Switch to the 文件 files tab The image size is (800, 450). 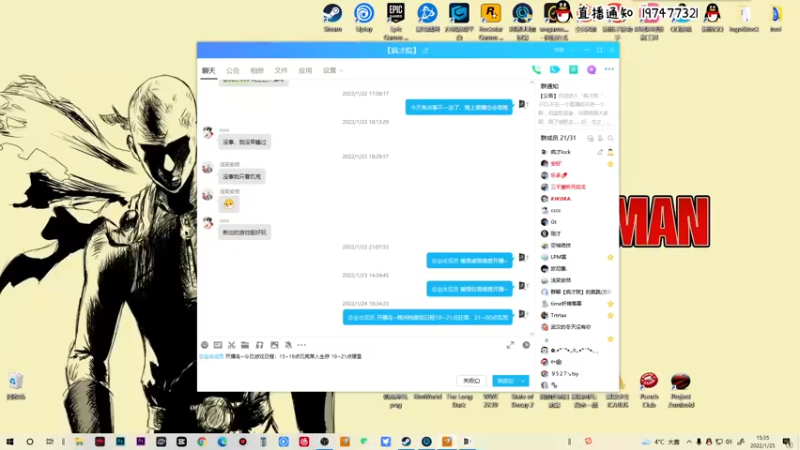[281, 70]
